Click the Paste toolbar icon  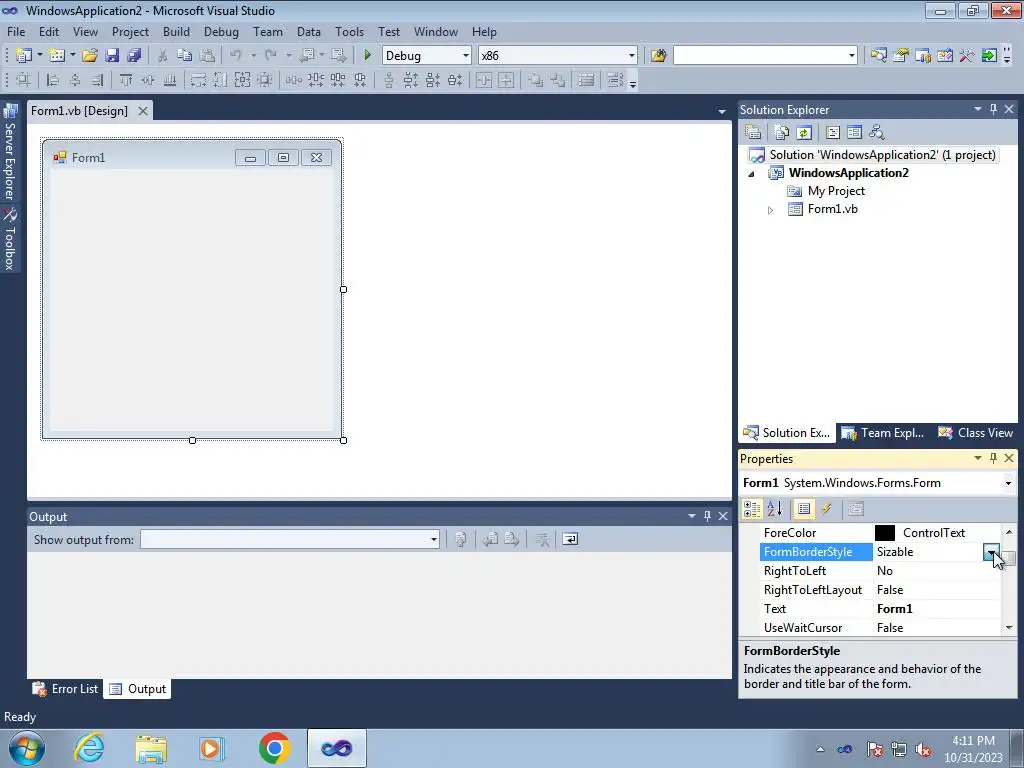click(x=207, y=56)
